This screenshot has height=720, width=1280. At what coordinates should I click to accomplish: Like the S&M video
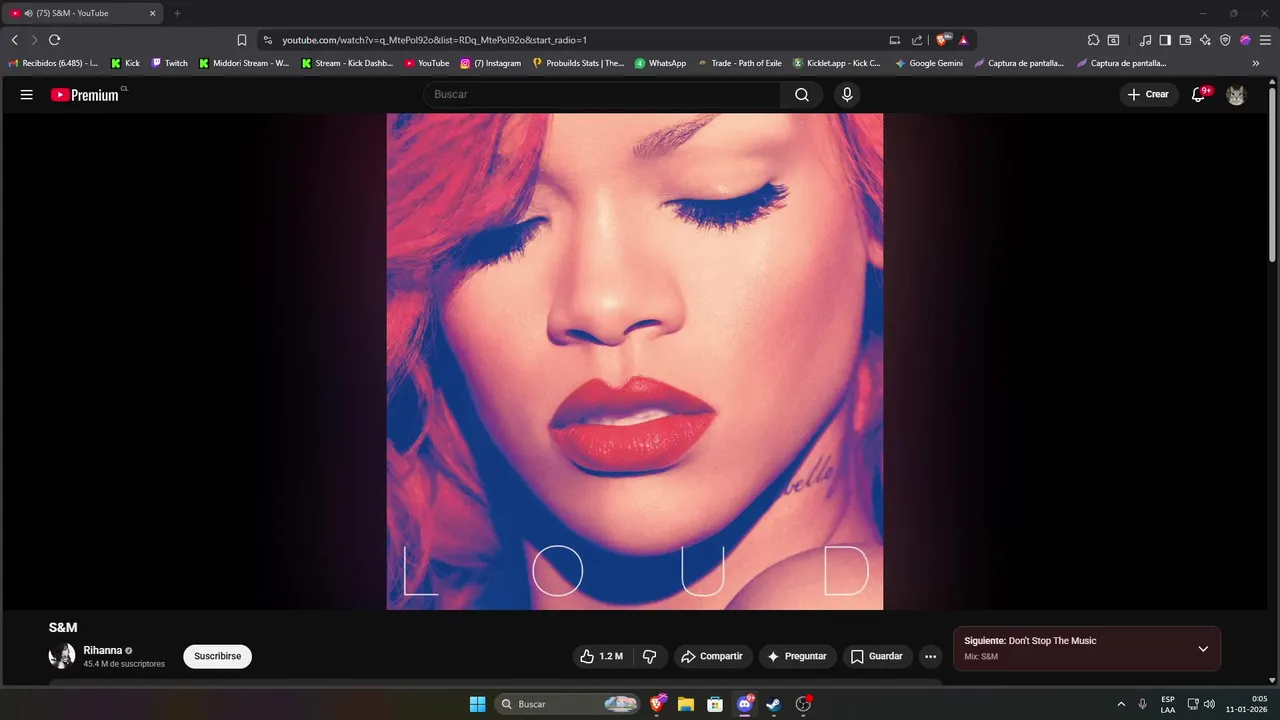(601, 657)
